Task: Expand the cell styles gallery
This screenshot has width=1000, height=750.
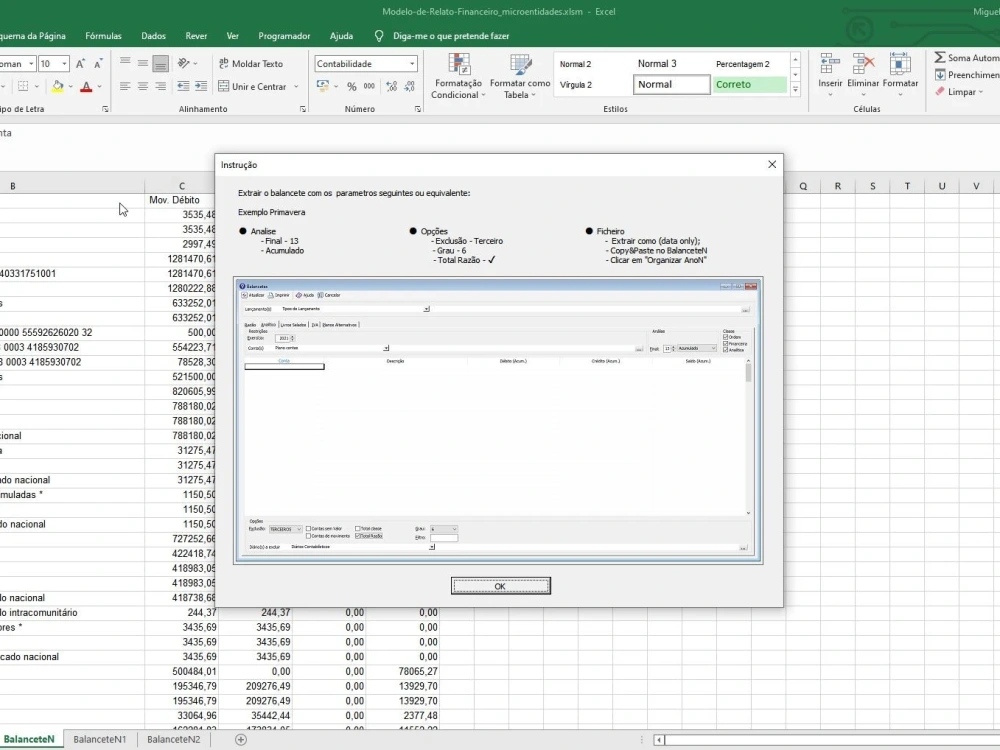Action: coord(795,90)
